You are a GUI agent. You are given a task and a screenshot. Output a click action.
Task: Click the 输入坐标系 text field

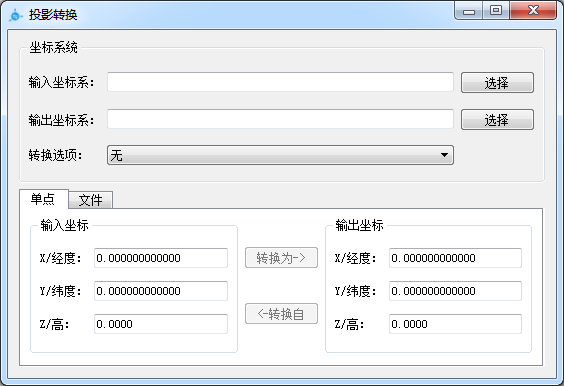[280, 82]
